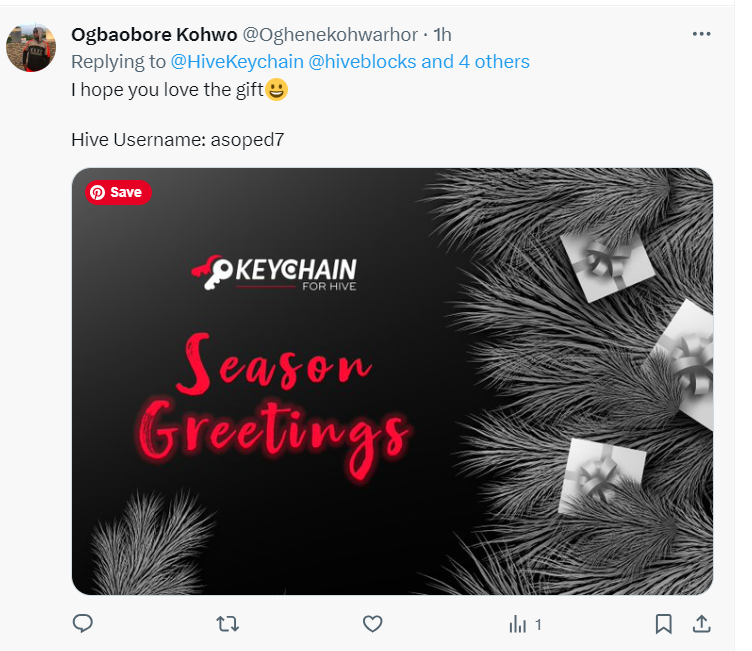
Task: View tweet analytics bar chart icon
Action: click(517, 624)
